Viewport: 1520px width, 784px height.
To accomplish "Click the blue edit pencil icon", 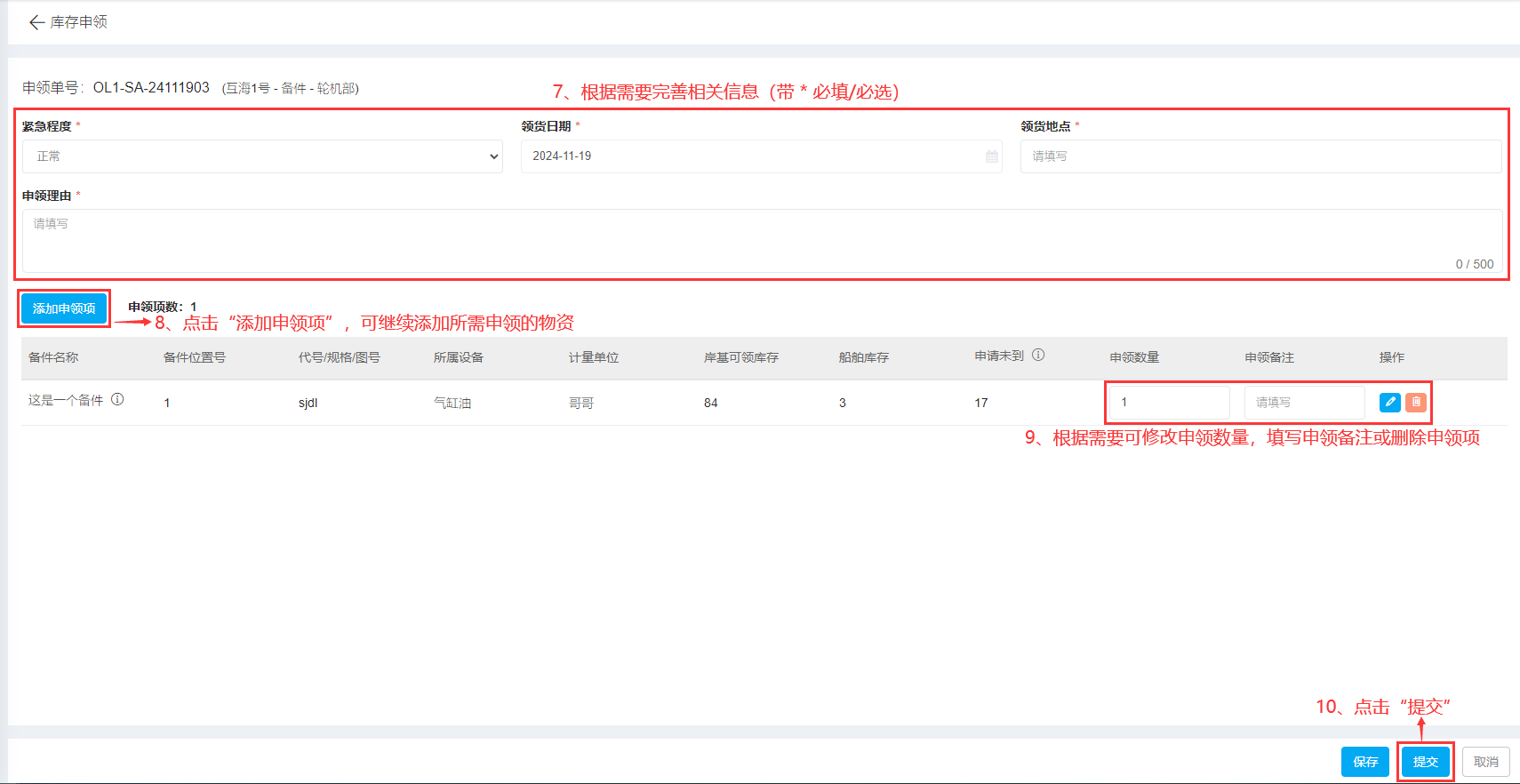I will click(x=1390, y=403).
